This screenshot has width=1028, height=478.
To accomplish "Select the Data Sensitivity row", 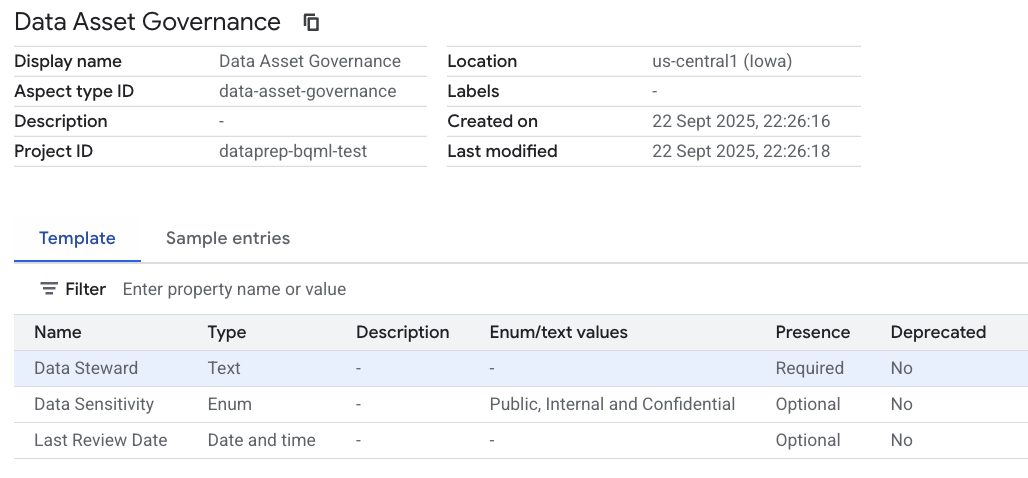I will pyautogui.click(x=94, y=404).
